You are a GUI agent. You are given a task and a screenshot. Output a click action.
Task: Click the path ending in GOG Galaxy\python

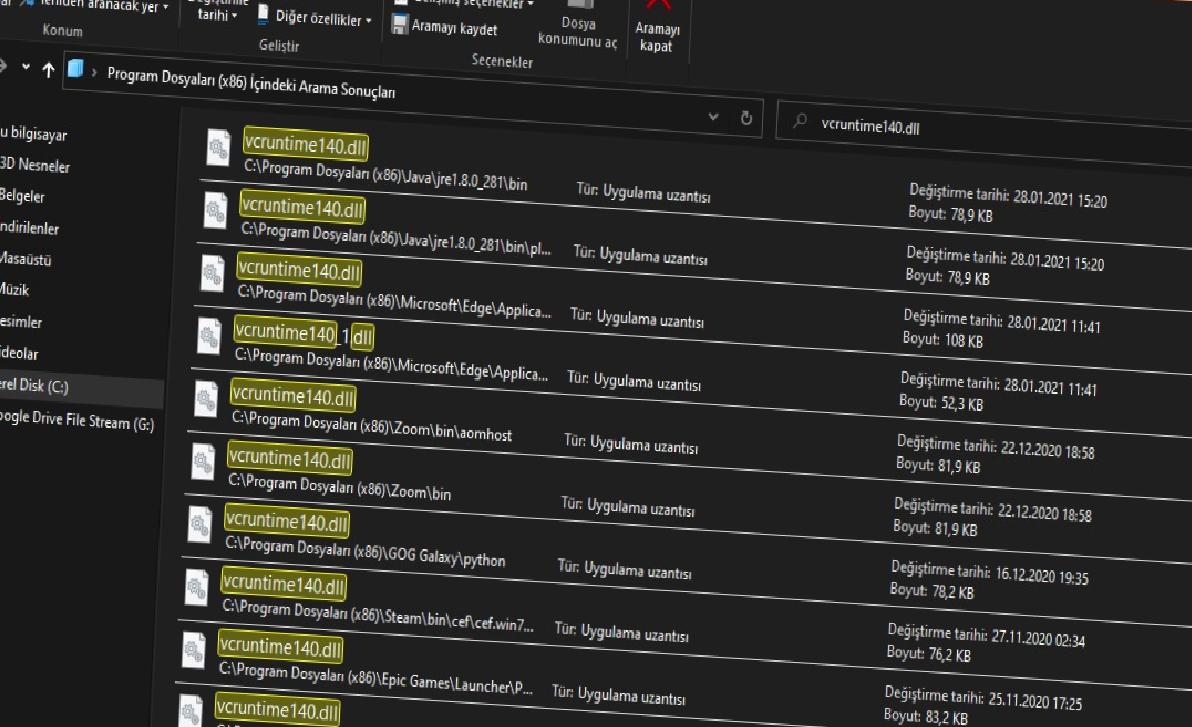click(365, 551)
